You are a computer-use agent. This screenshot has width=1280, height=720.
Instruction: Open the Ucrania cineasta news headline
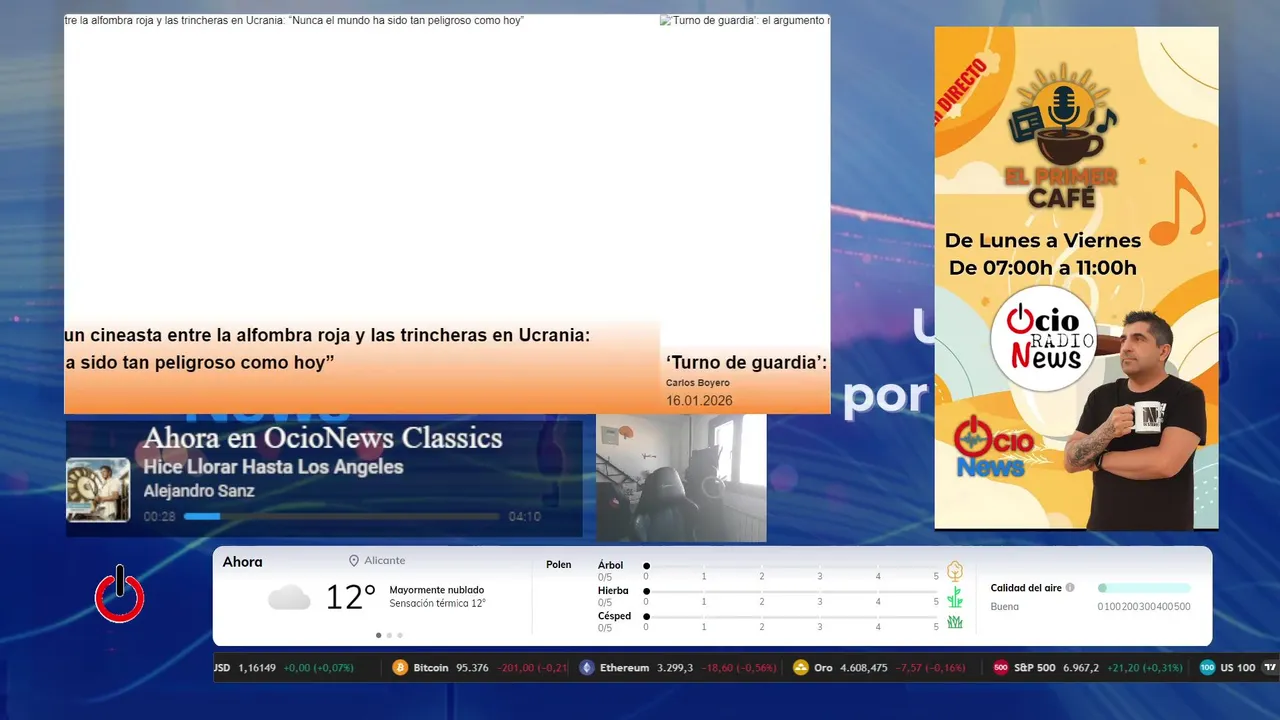pos(327,349)
